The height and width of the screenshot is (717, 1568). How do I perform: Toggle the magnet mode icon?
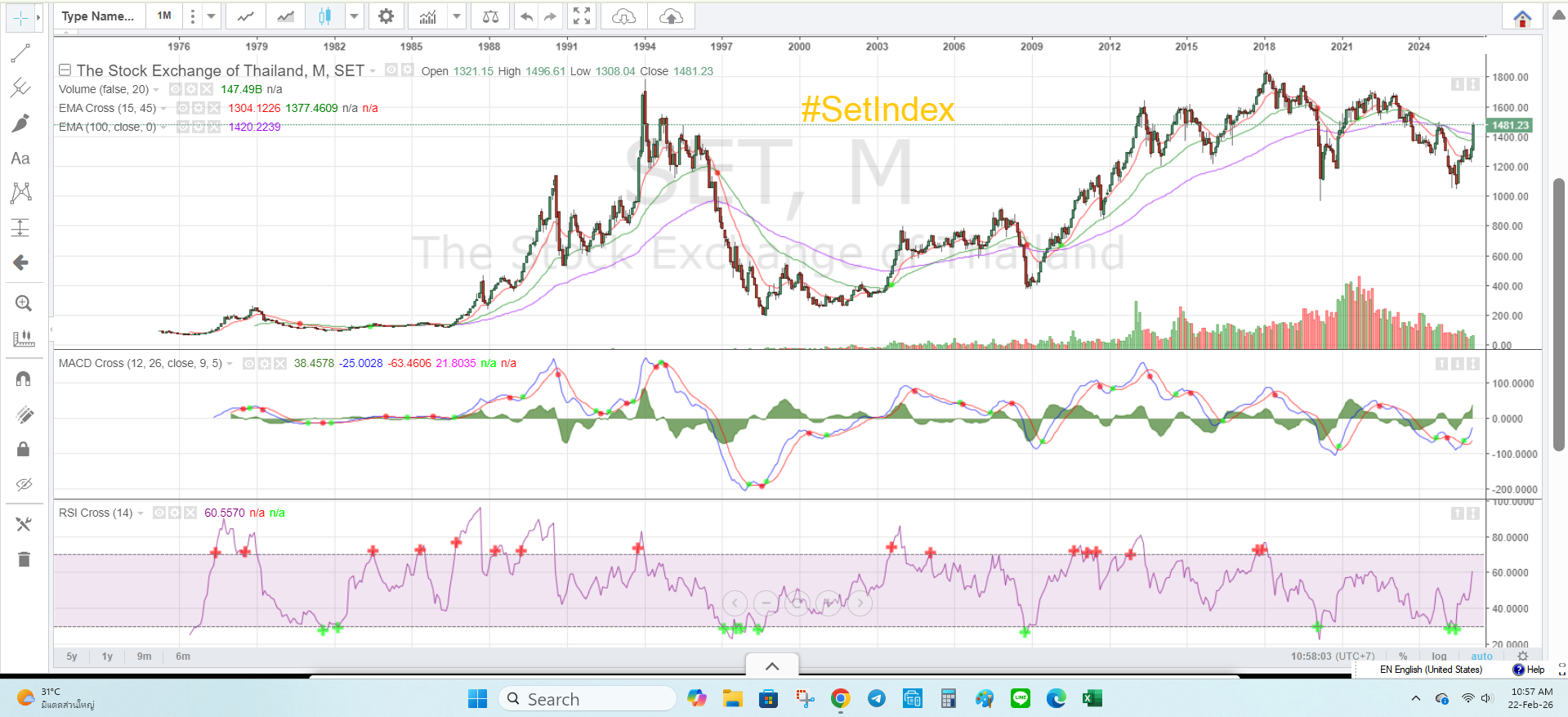(x=23, y=379)
